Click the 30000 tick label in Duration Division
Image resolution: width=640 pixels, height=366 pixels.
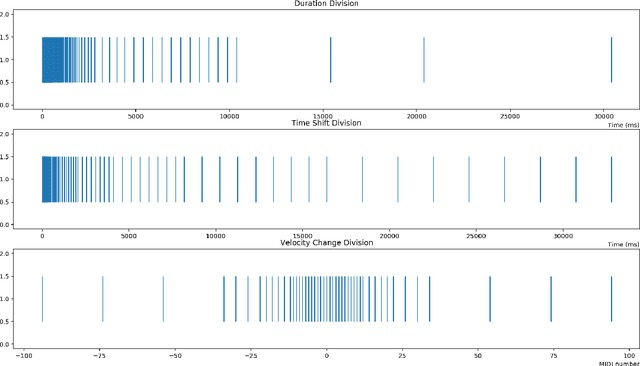603,116
